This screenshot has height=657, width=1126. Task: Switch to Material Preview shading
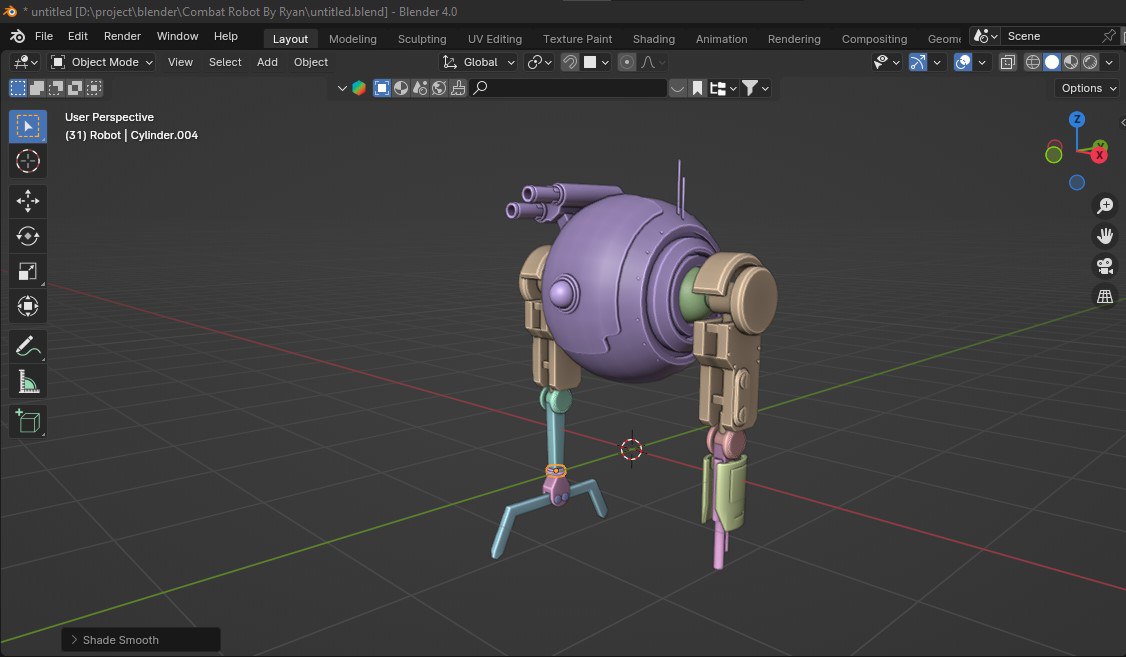click(1071, 62)
